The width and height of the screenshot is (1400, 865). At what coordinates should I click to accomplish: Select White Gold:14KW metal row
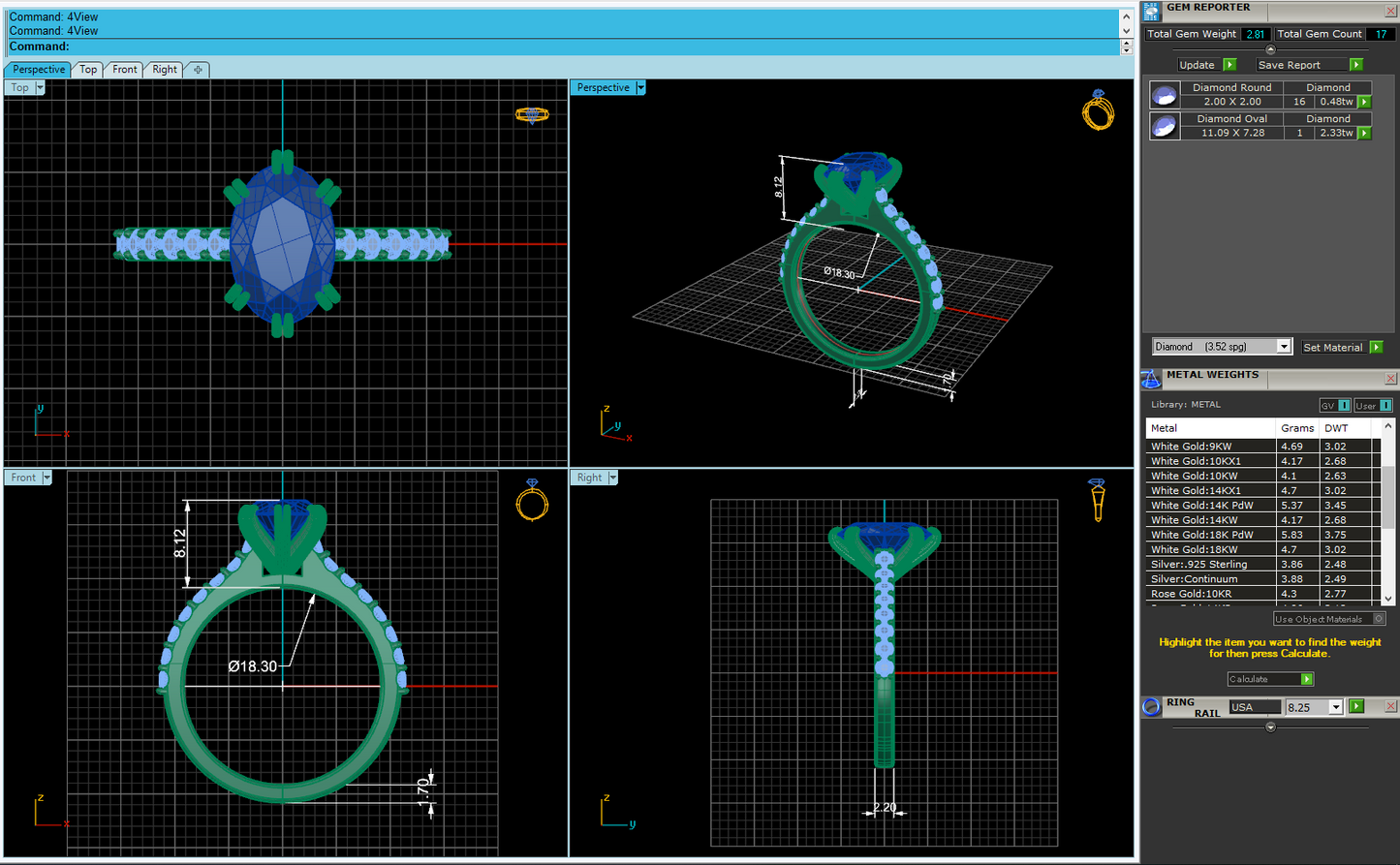coord(1262,520)
